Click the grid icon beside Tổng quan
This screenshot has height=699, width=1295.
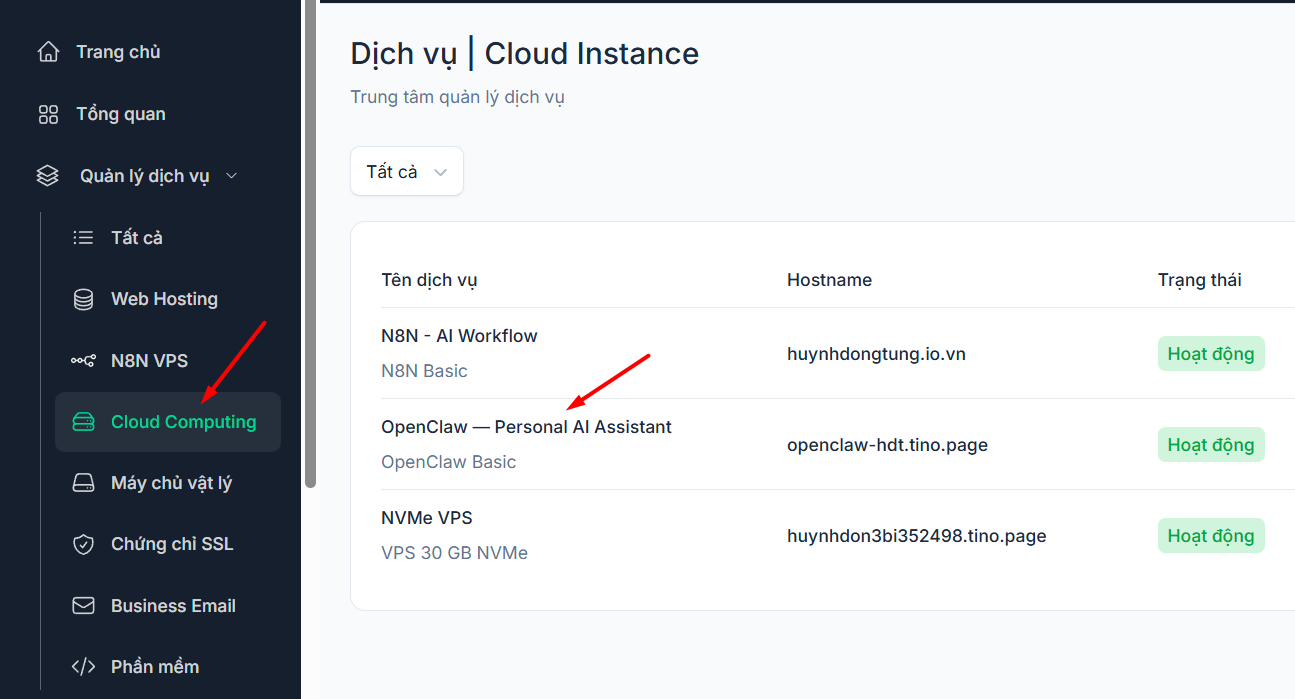[47, 113]
